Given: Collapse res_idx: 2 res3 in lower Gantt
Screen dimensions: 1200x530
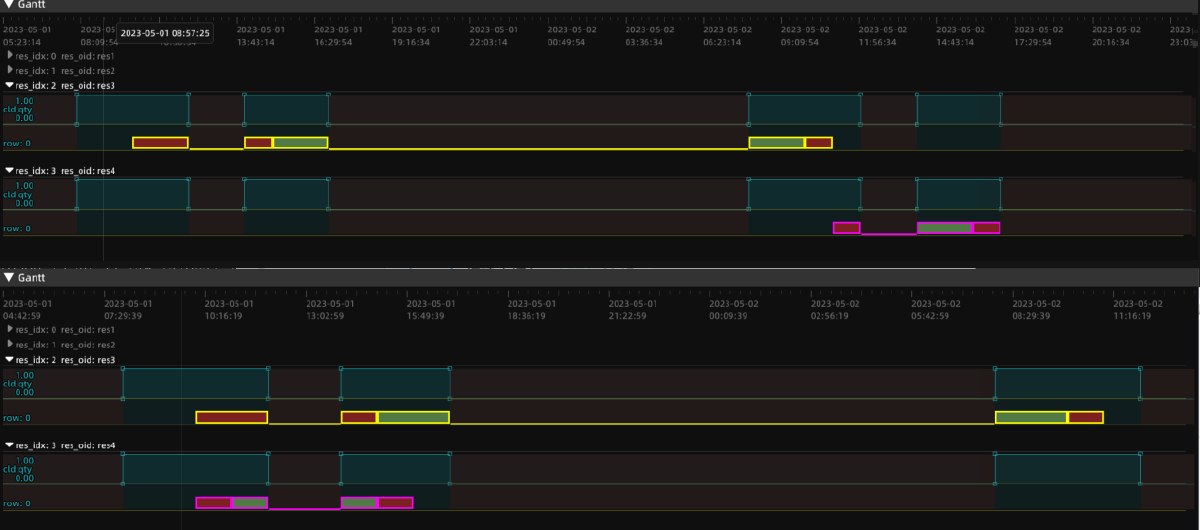Looking at the screenshot, I should tap(10, 359).
